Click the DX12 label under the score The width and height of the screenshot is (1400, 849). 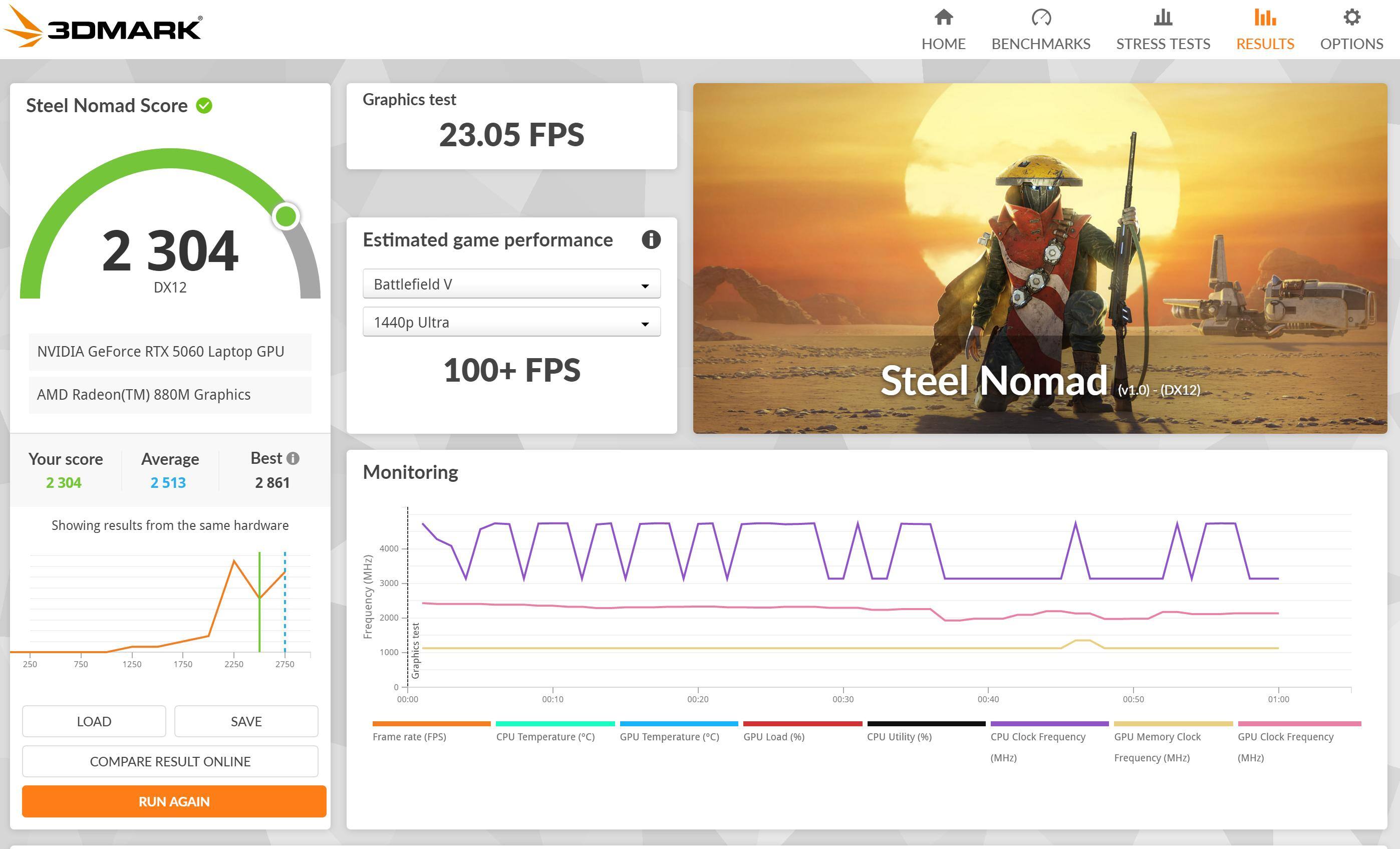coord(170,288)
